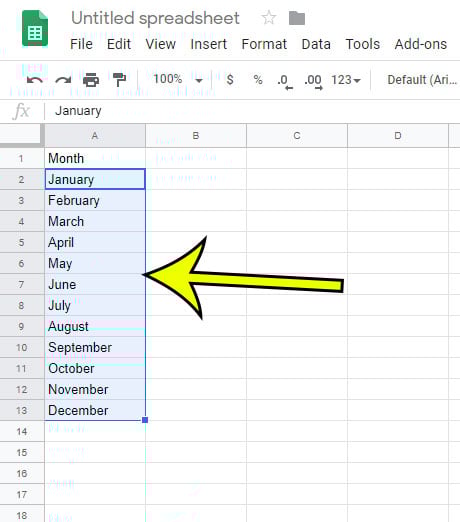
Task: Open the Insert menu
Action: tap(208, 44)
